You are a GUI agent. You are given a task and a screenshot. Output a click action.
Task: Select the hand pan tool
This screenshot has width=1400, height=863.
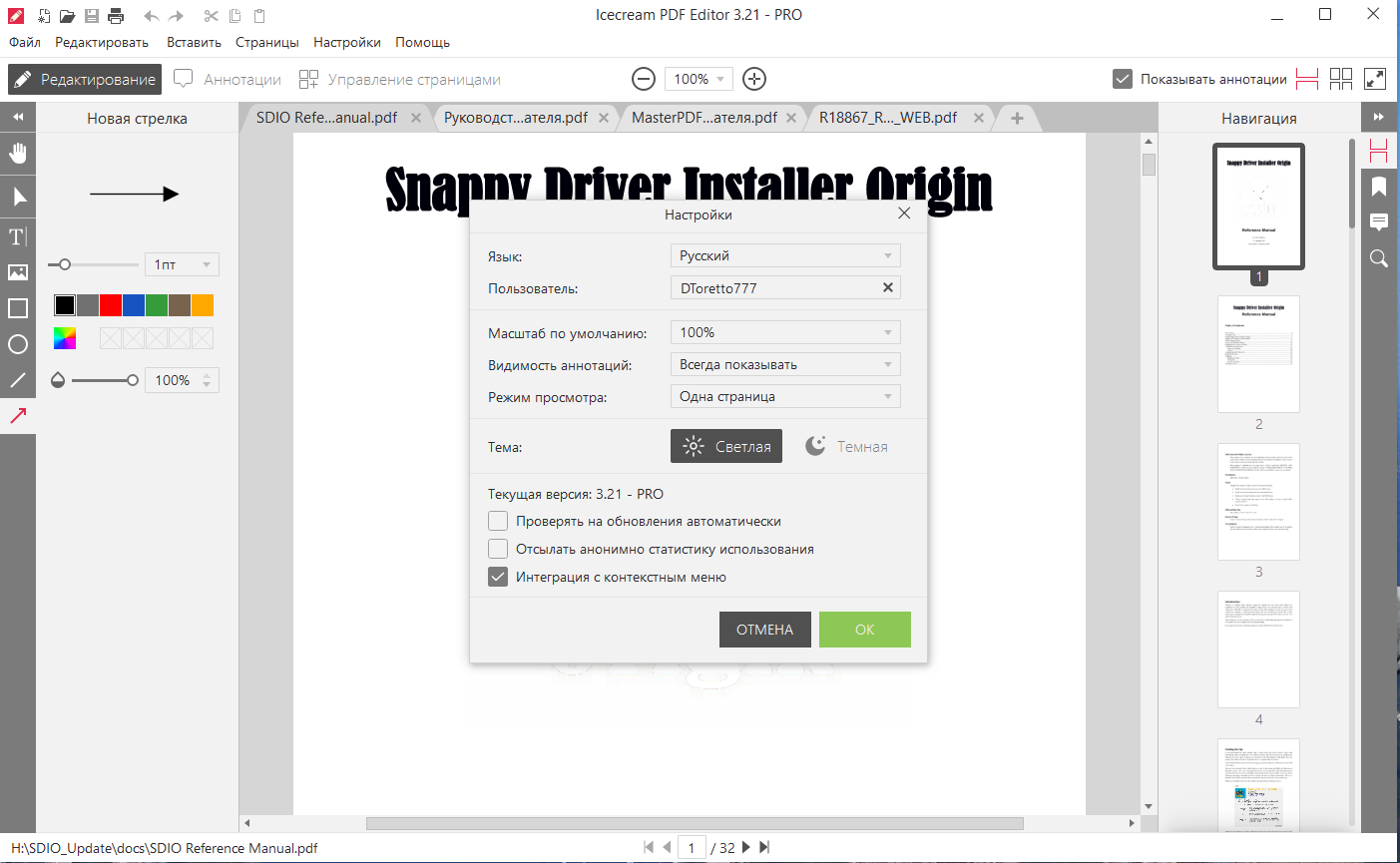18,153
